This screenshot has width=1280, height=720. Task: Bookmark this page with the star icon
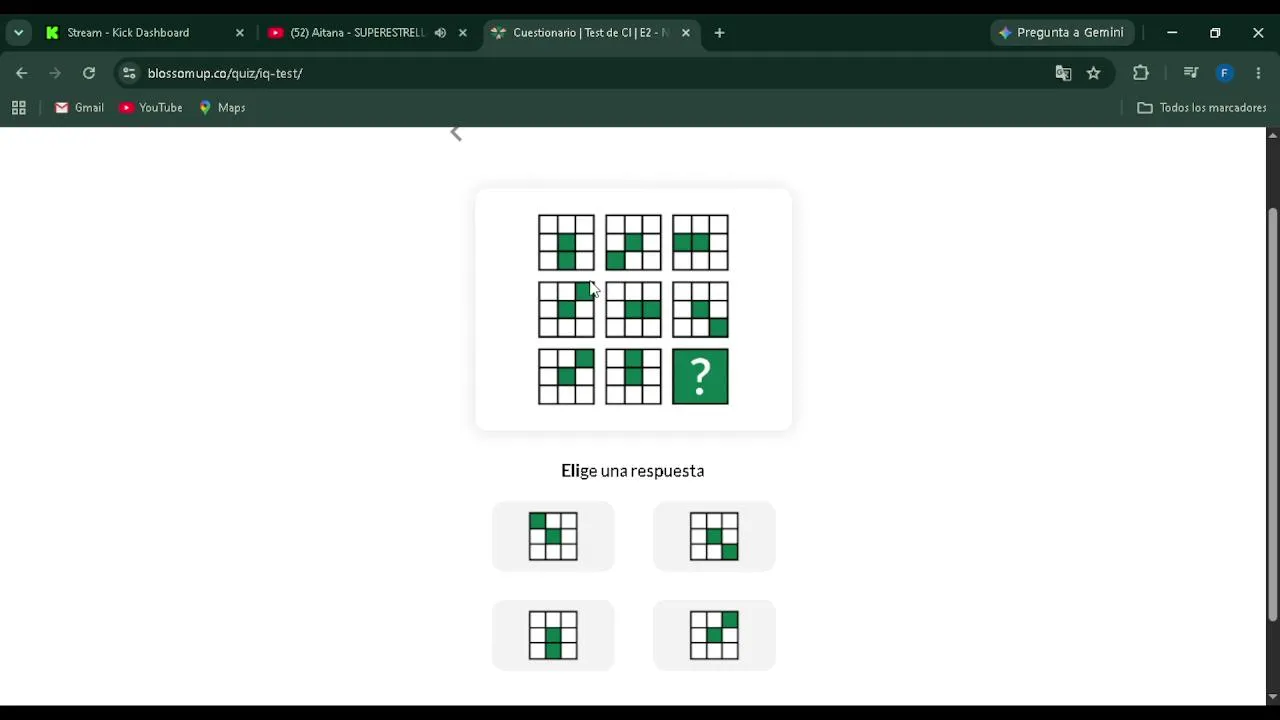coord(1094,73)
